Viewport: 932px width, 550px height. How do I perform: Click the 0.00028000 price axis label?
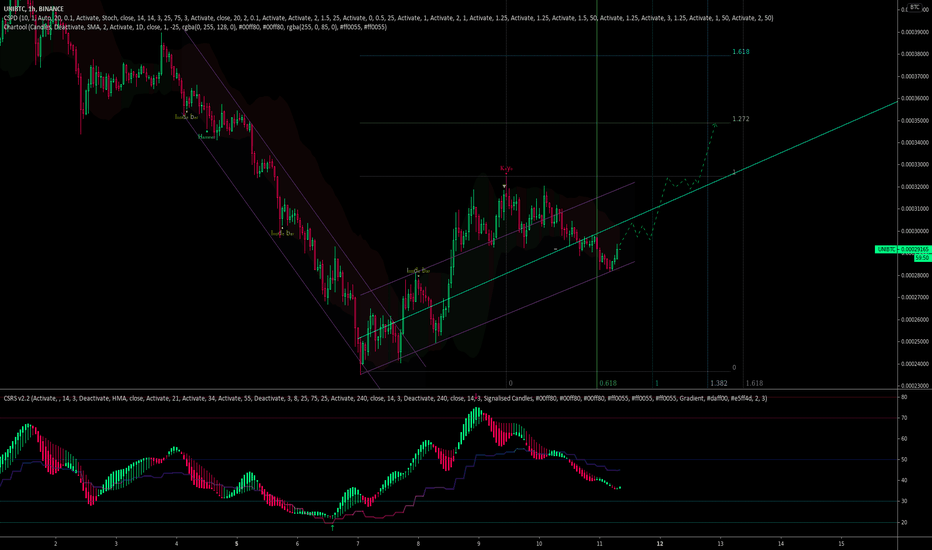(914, 275)
